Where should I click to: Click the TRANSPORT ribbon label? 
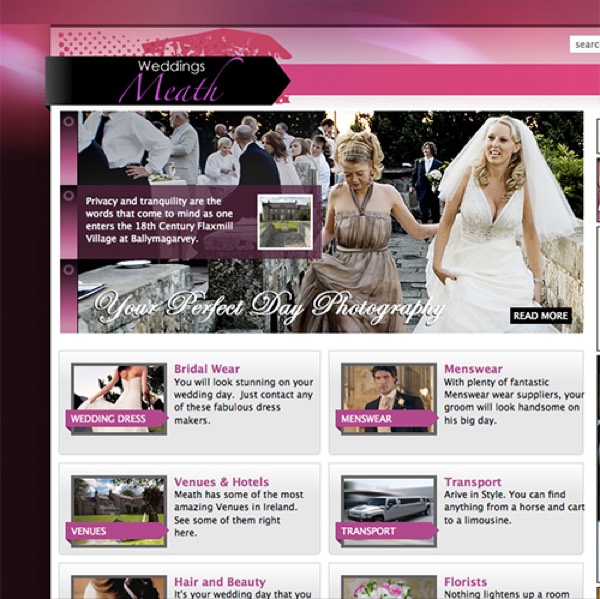coord(386,531)
